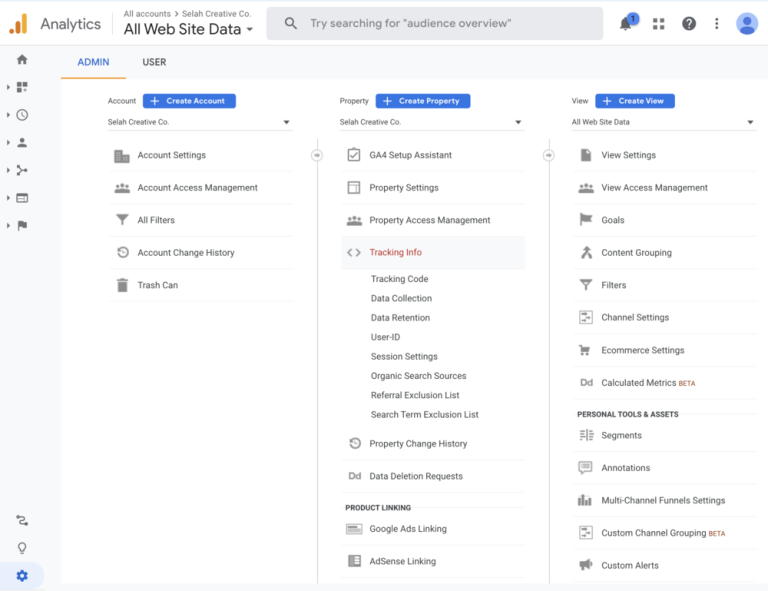Open the Conversions flag icon in sidebar
Image resolution: width=768 pixels, height=591 pixels.
pos(22,226)
